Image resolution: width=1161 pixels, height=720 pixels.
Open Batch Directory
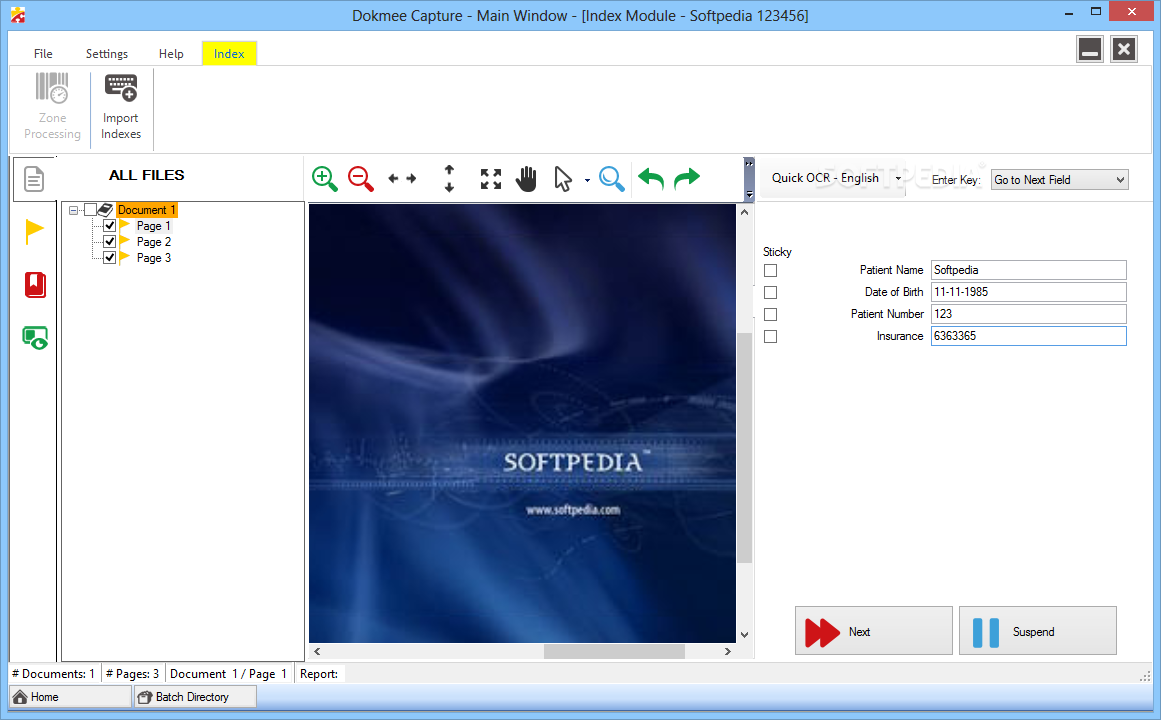point(195,697)
